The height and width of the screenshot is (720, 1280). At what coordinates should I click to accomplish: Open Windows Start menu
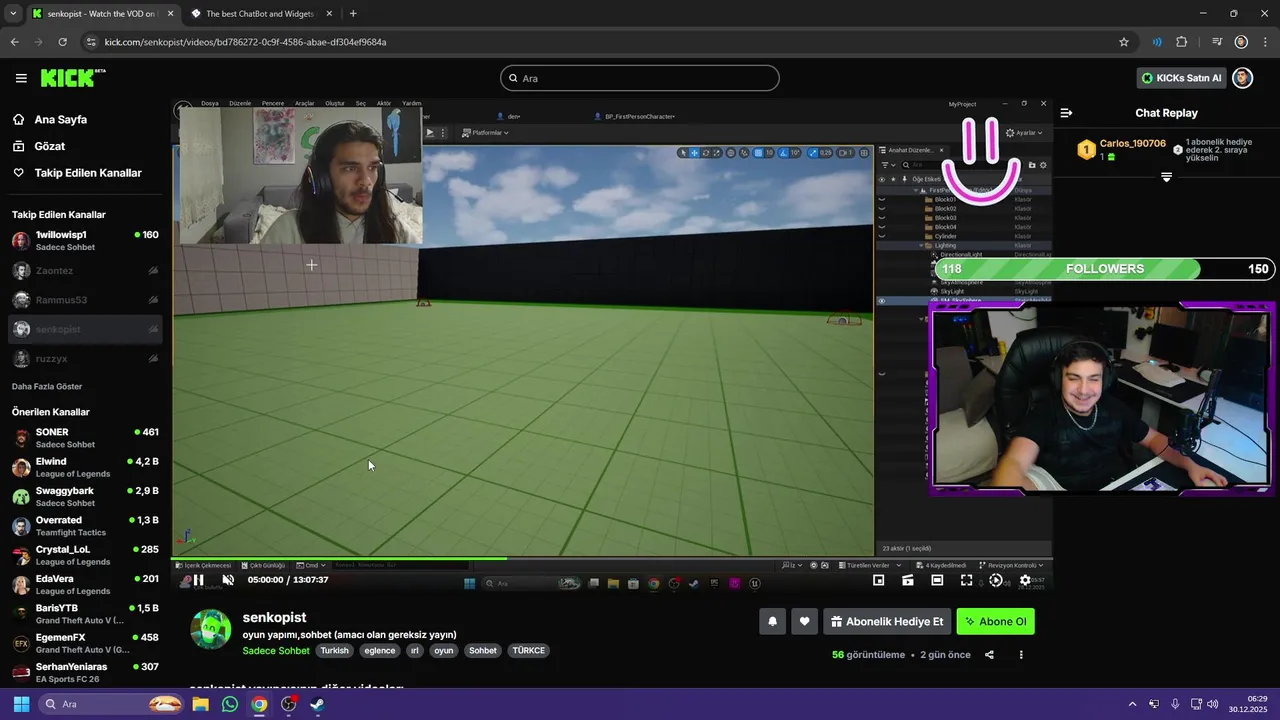tap(21, 704)
